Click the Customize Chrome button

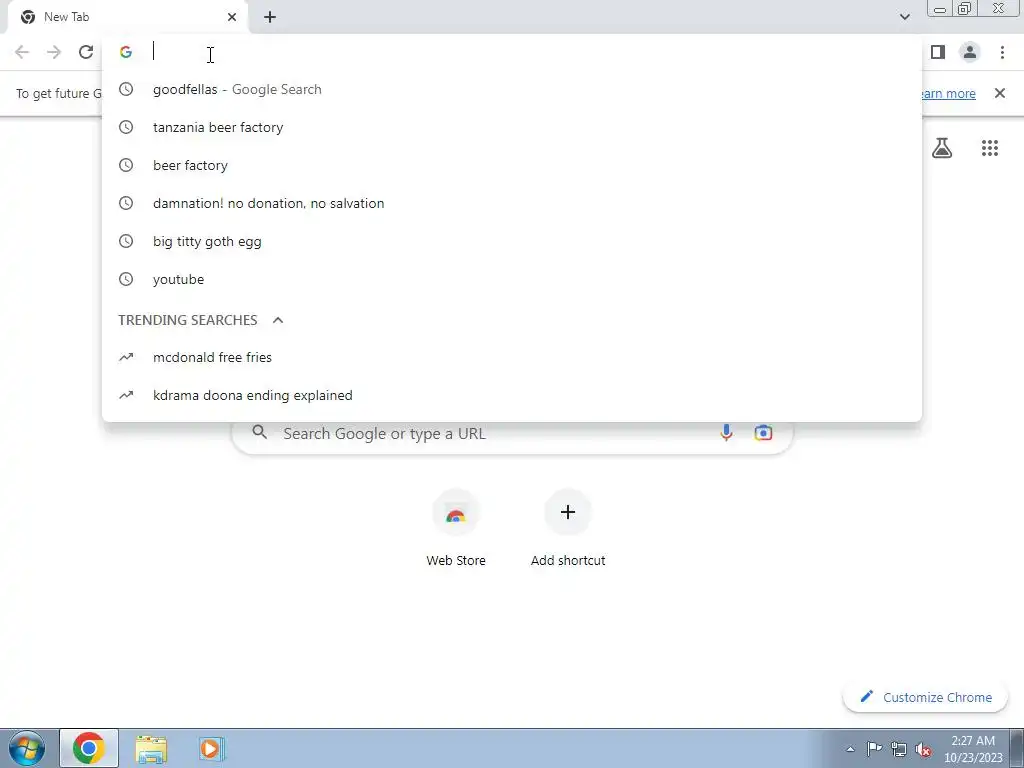click(x=925, y=697)
